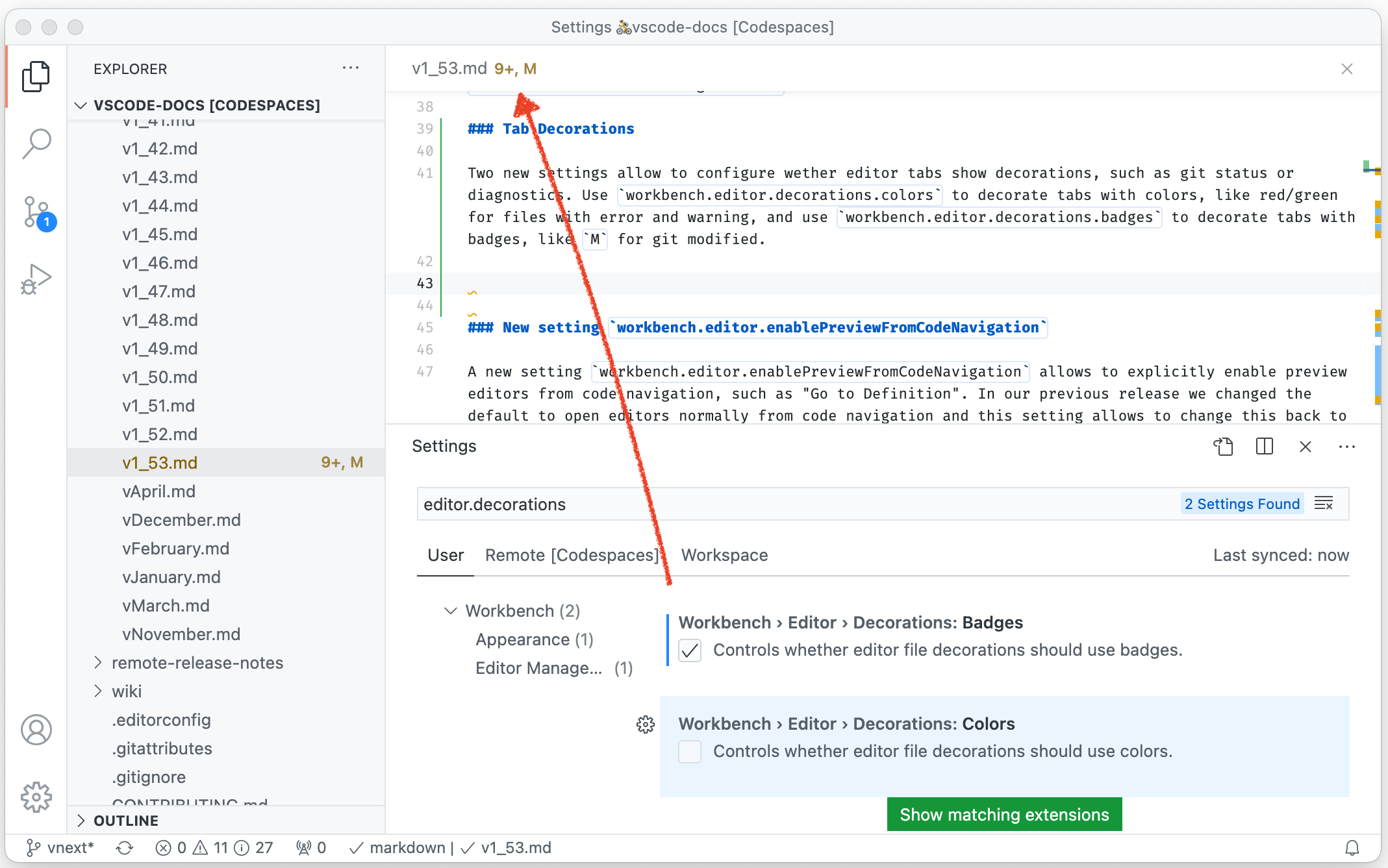Click the Split editor icon in Settings panel
Image resolution: width=1388 pixels, height=868 pixels.
click(x=1264, y=447)
